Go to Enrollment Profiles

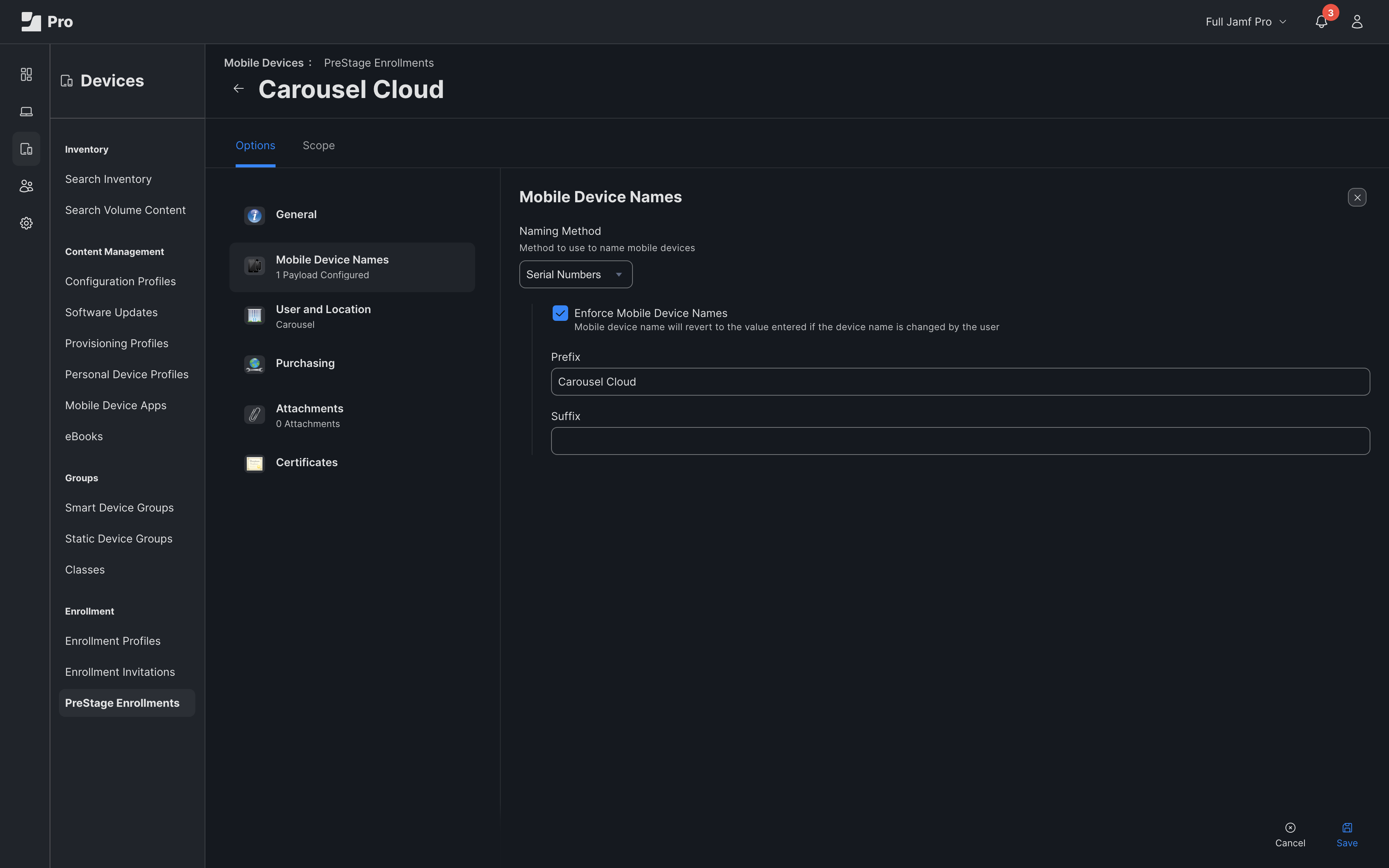click(x=113, y=641)
